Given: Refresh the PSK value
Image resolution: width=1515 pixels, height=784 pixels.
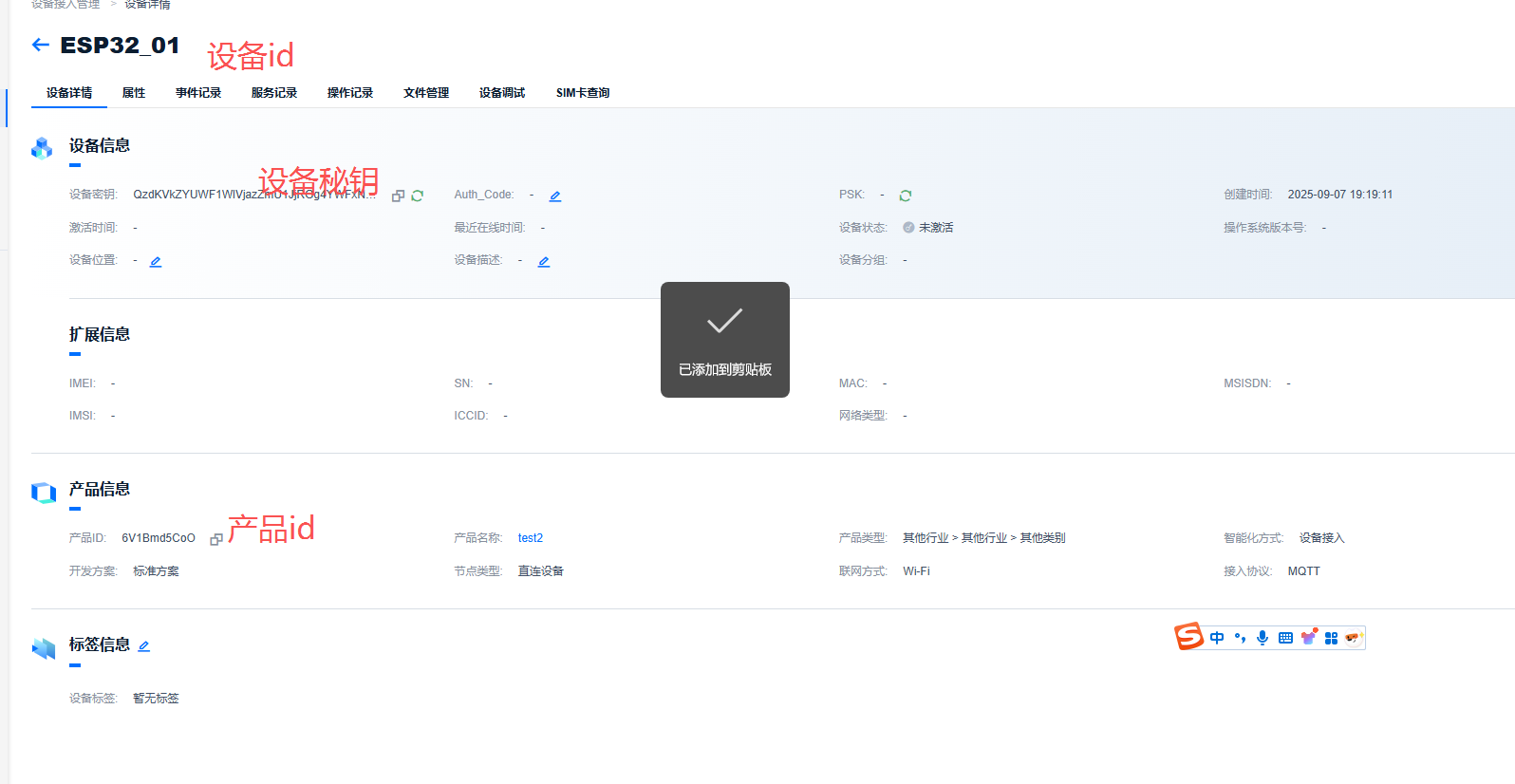Looking at the screenshot, I should pyautogui.click(x=906, y=196).
